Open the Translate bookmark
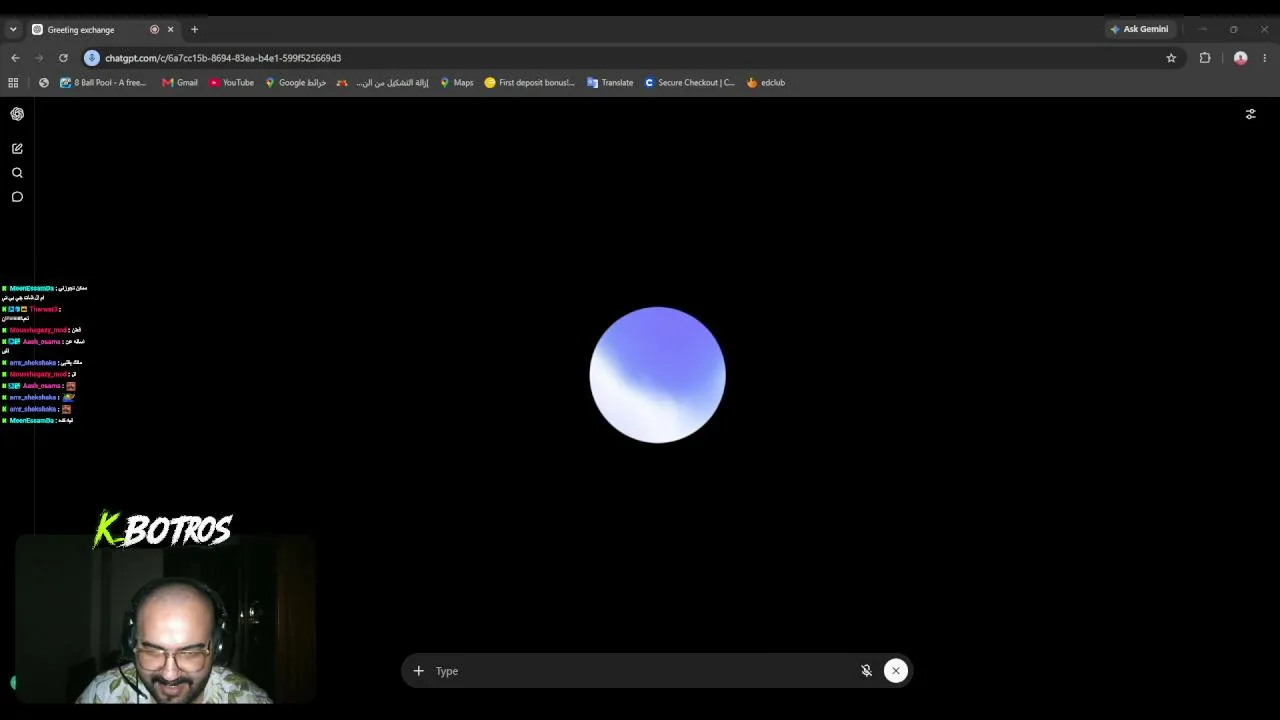1280x720 pixels. 610,83
